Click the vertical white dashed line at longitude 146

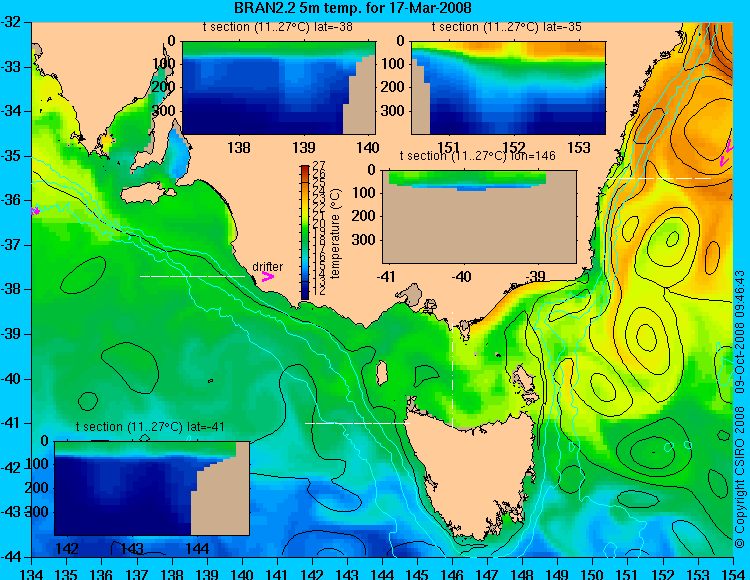(452, 370)
